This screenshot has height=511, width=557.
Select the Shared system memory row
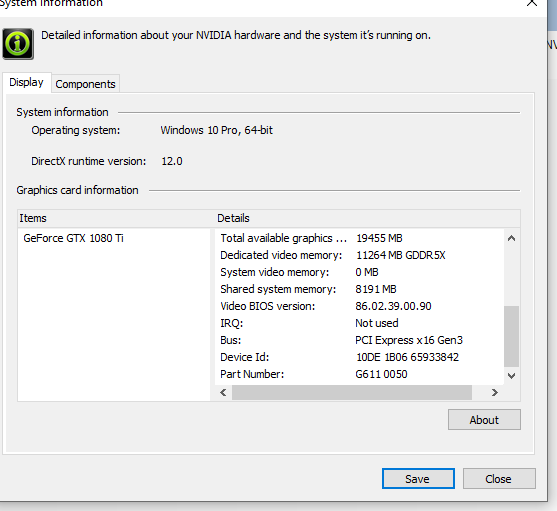[x=359, y=289]
